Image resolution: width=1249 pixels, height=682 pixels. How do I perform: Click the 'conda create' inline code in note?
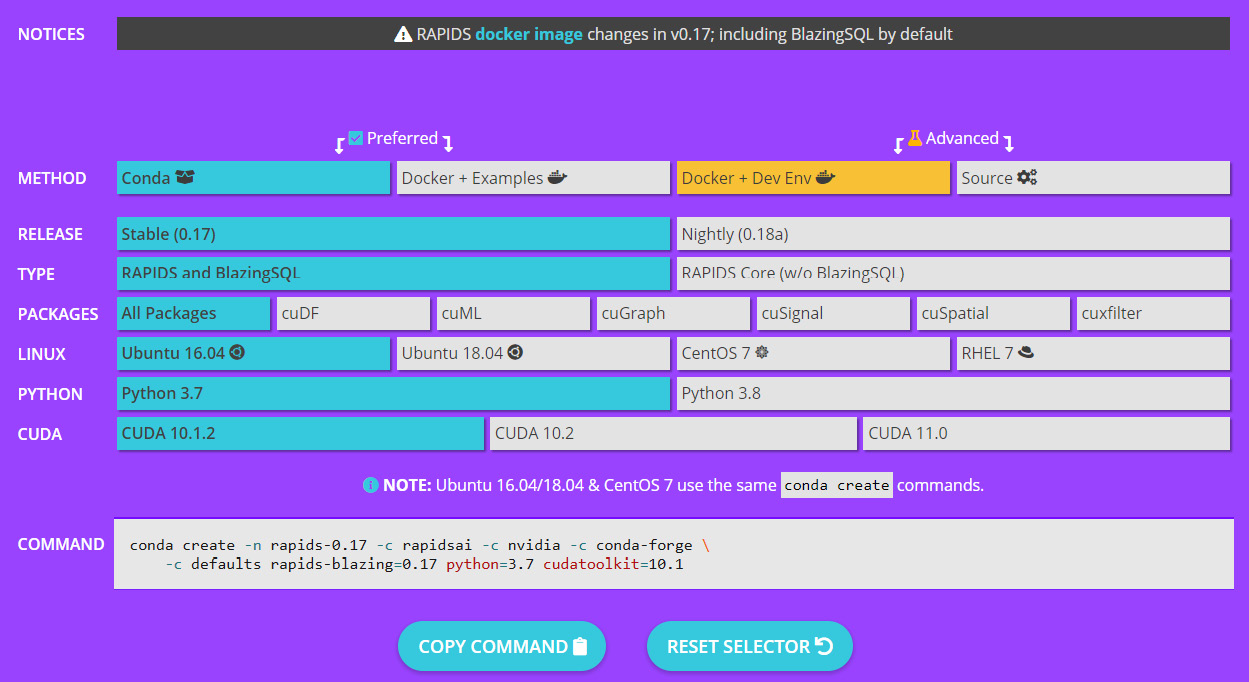pyautogui.click(x=837, y=485)
